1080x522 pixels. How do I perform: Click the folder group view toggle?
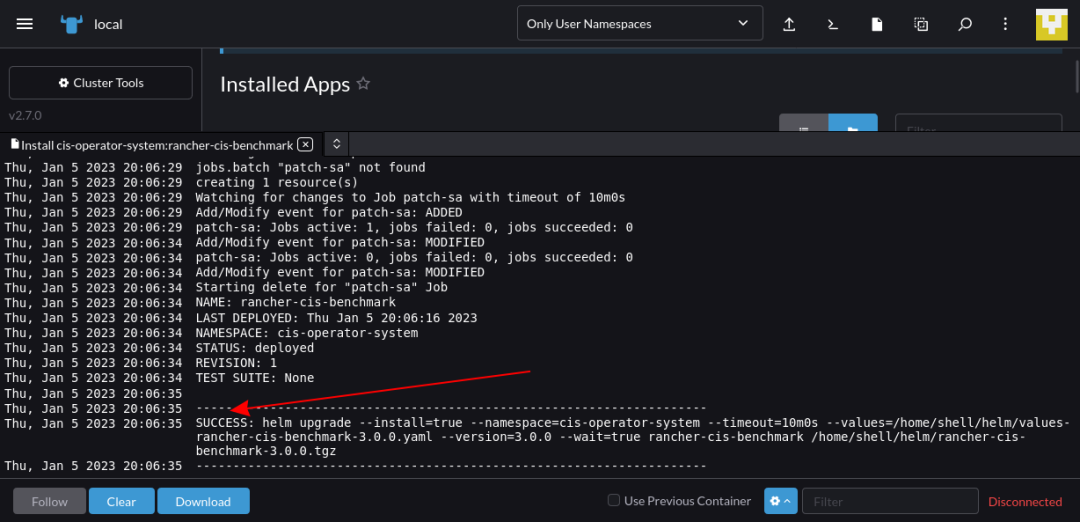coord(853,123)
